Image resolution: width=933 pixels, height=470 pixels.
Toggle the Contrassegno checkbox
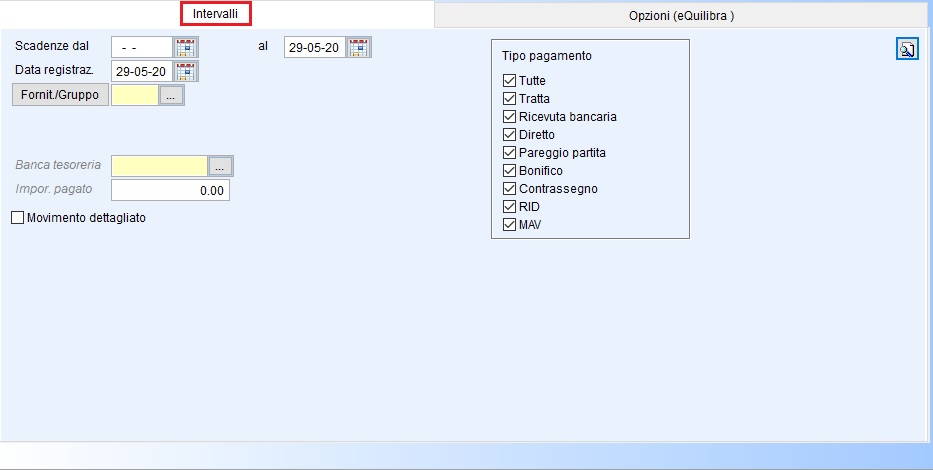(510, 189)
